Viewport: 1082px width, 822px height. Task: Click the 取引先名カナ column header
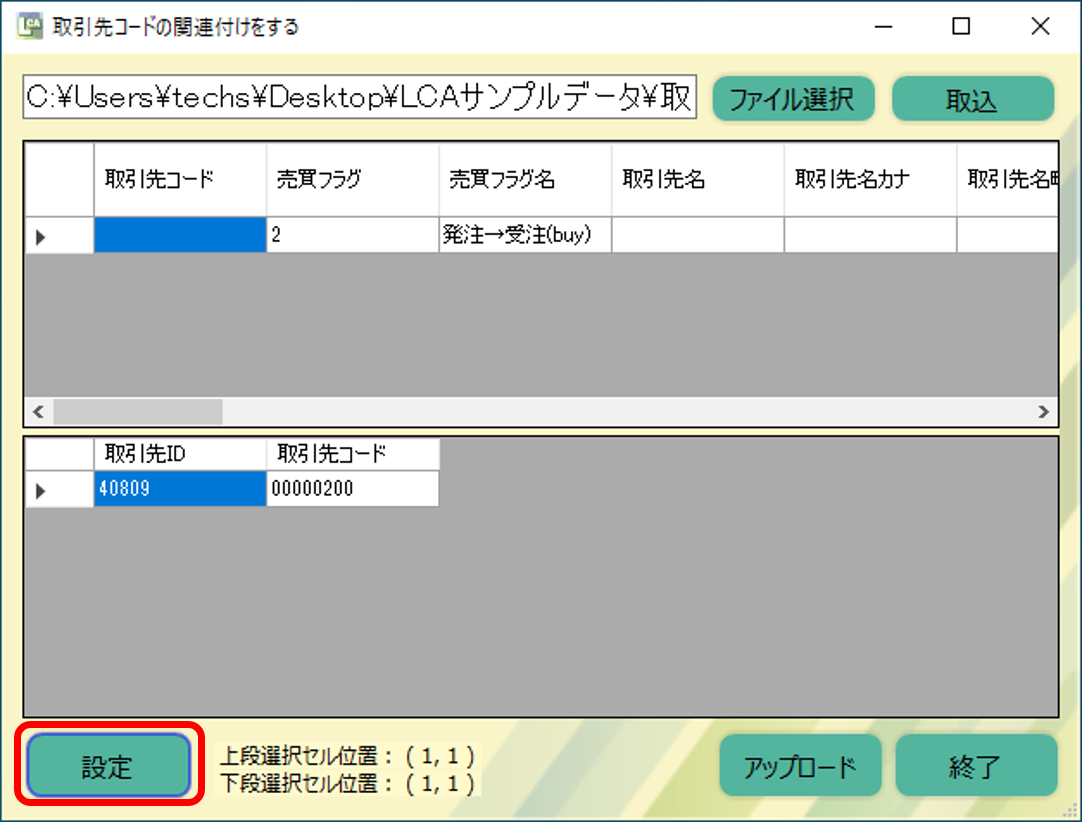(x=870, y=179)
